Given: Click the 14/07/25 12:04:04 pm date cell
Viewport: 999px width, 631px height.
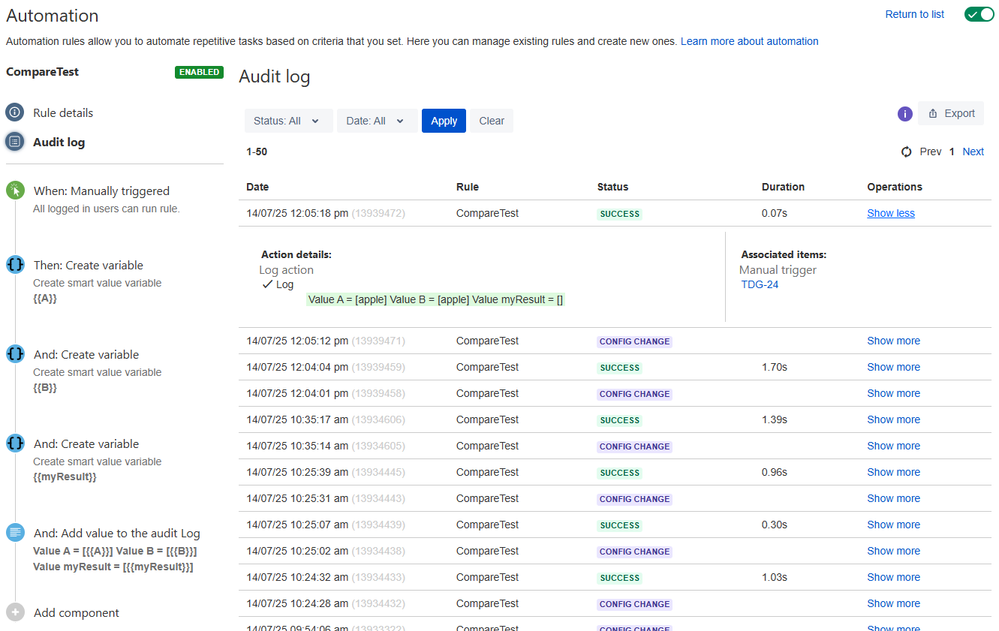Looking at the screenshot, I should pyautogui.click(x=326, y=367).
